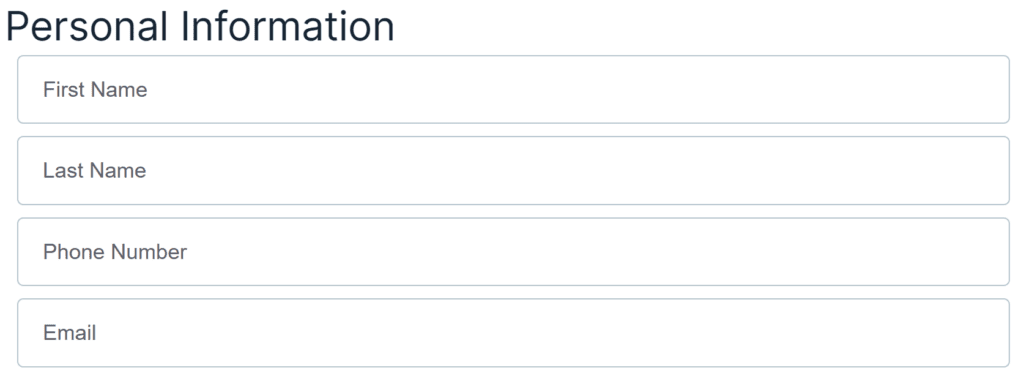Viewport: 1024px width, 384px height.
Task: Click the 'First Name' placeholder text
Action: (x=95, y=89)
